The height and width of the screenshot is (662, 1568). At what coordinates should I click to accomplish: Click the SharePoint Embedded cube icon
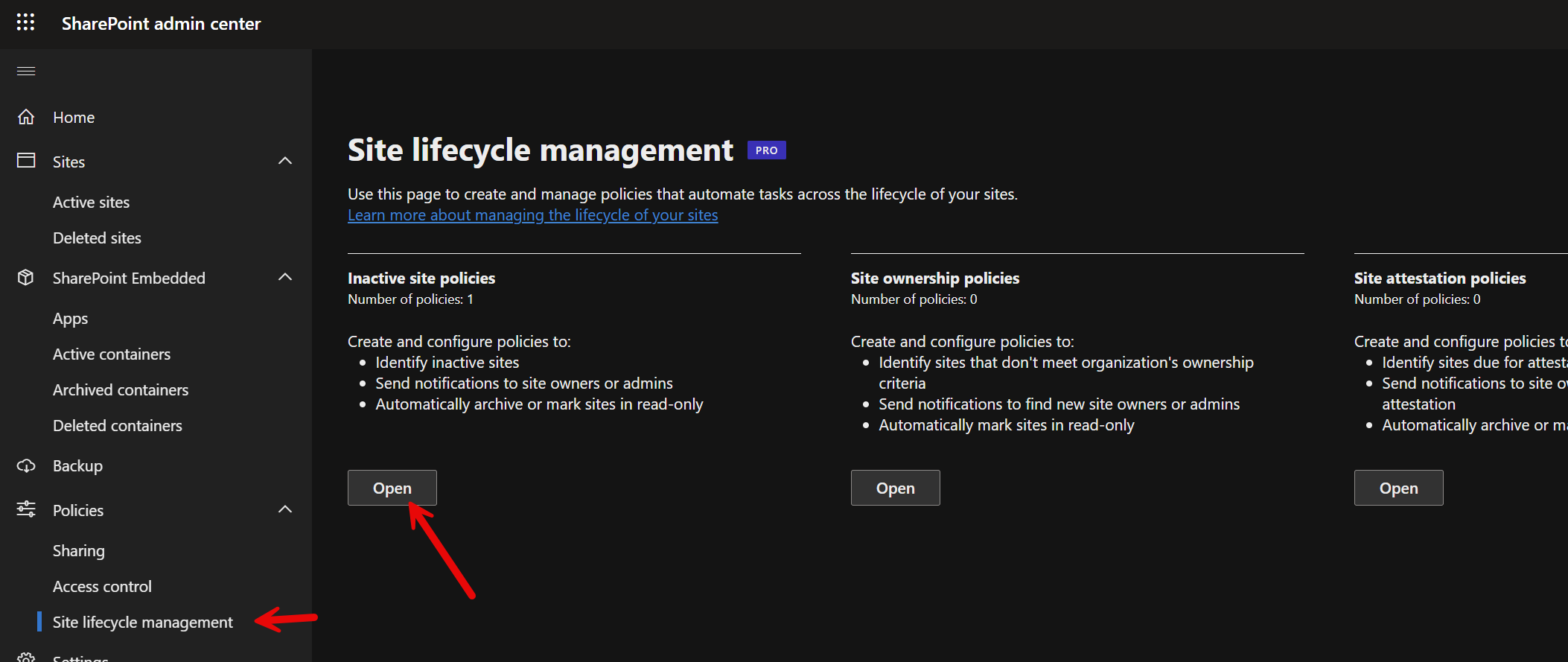click(26, 278)
